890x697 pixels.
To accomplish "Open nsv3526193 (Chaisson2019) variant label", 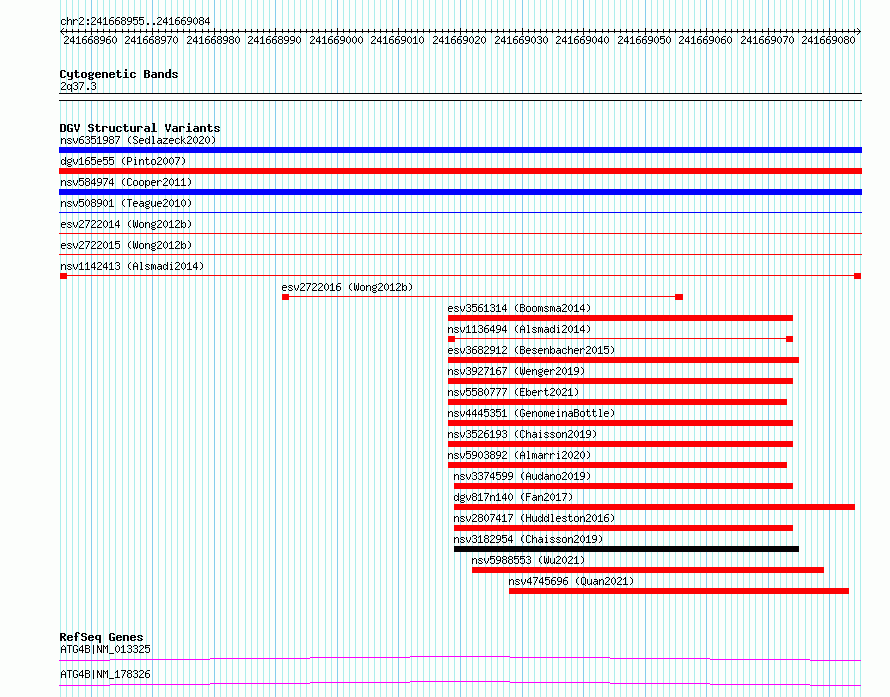I will 522,434.
